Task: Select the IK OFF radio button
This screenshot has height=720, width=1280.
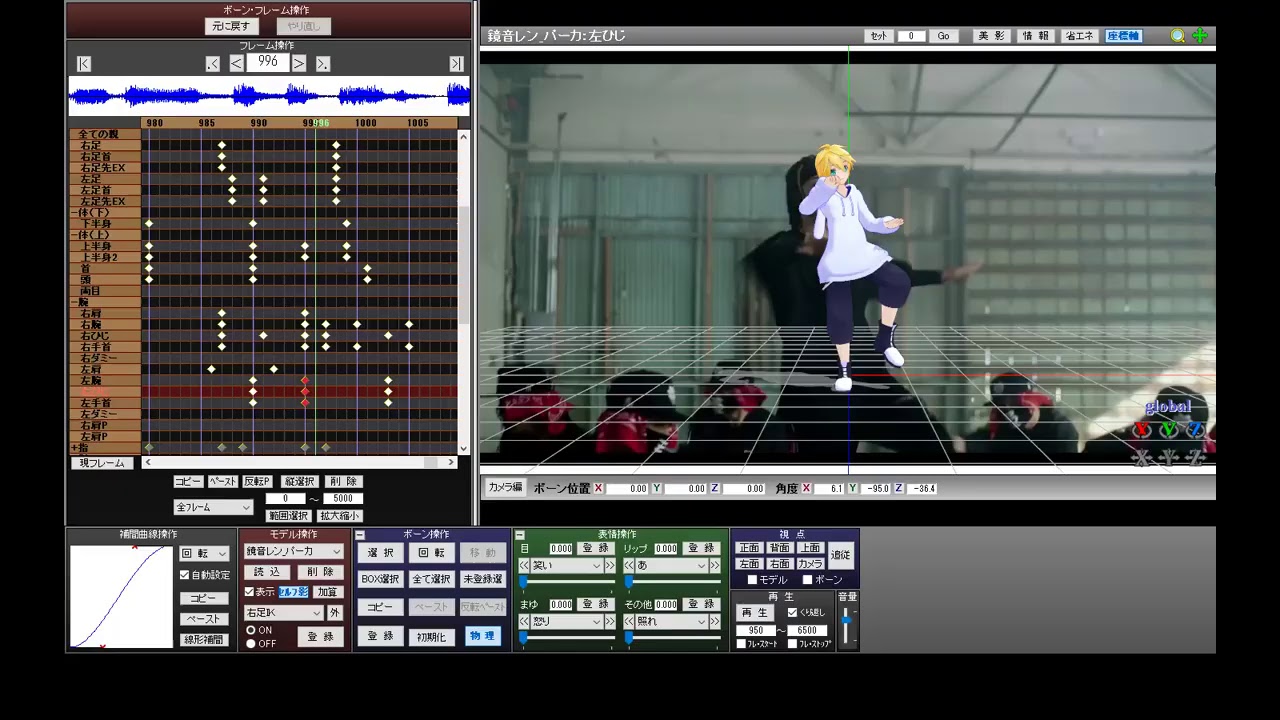Action: [x=251, y=643]
